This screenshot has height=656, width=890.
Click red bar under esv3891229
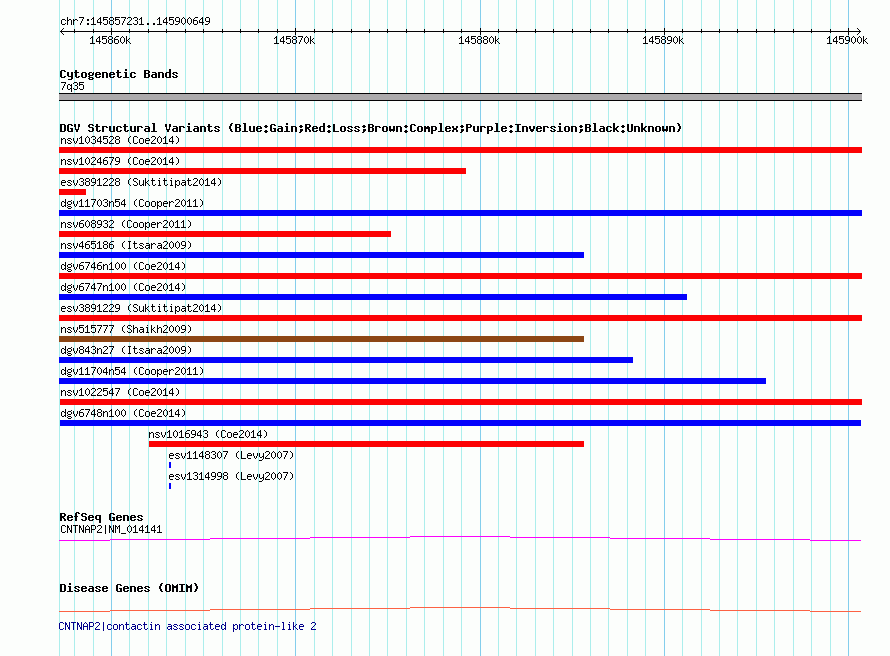point(460,318)
